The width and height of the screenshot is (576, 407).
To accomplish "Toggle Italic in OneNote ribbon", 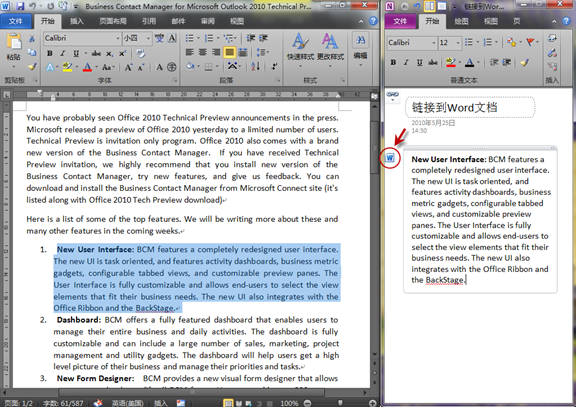I will tap(406, 62).
